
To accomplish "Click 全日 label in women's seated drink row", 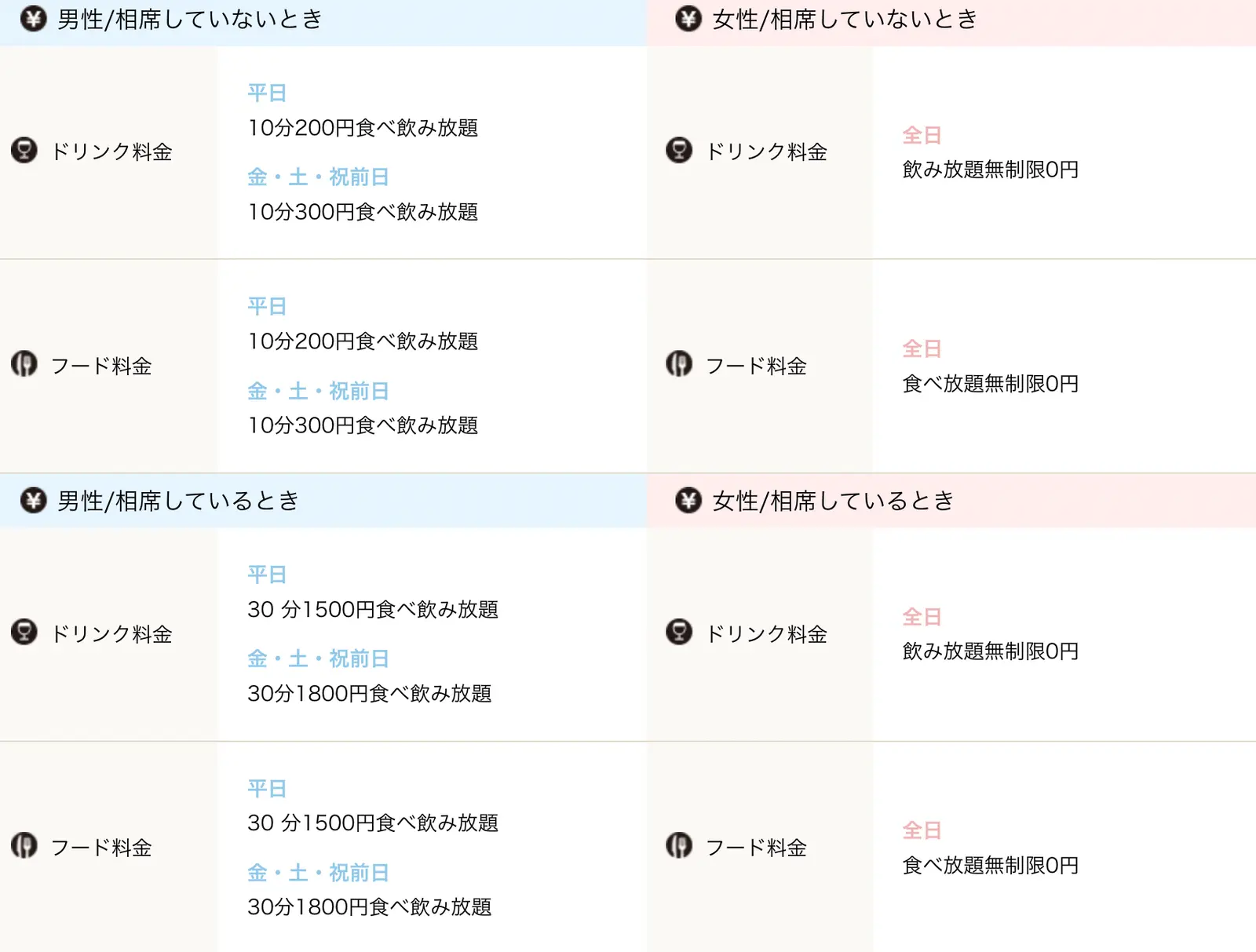I will [x=922, y=617].
